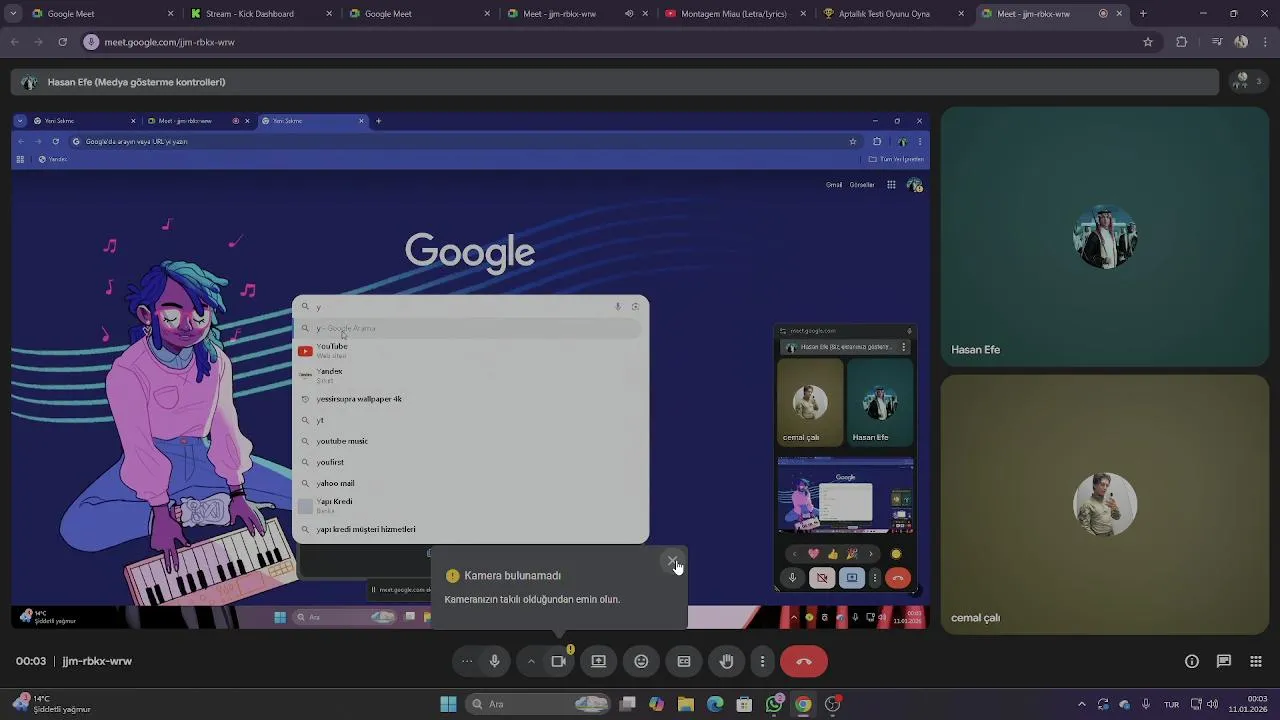Open Windows Start menu
Screen dimensions: 1280x720
pyautogui.click(x=448, y=704)
